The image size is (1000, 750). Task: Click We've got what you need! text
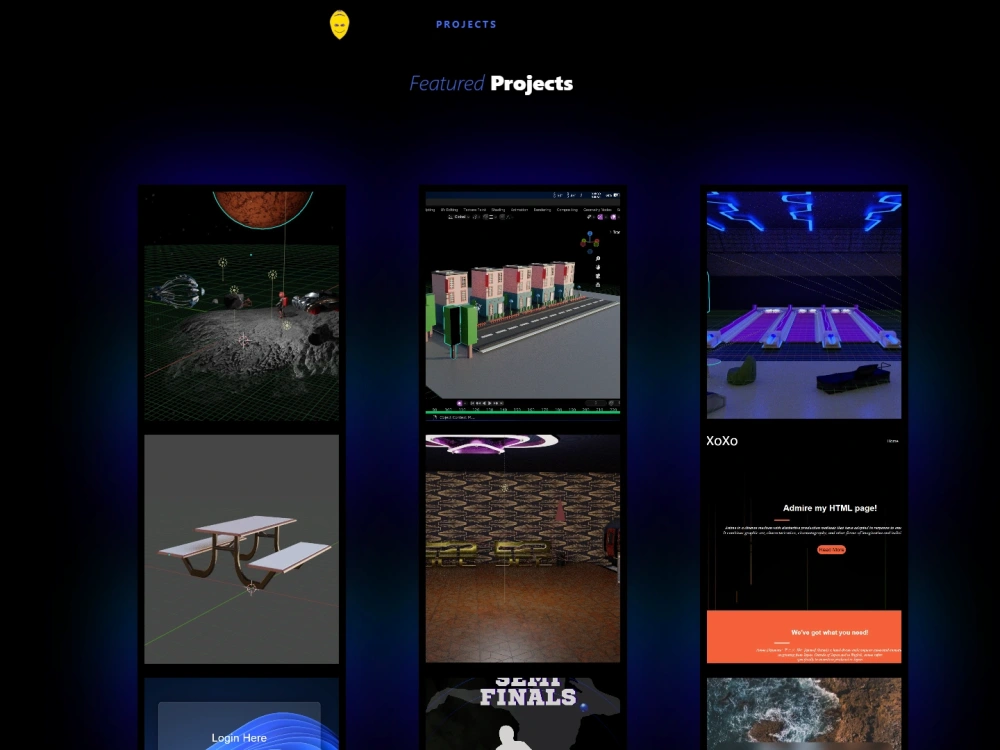pyautogui.click(x=829, y=633)
